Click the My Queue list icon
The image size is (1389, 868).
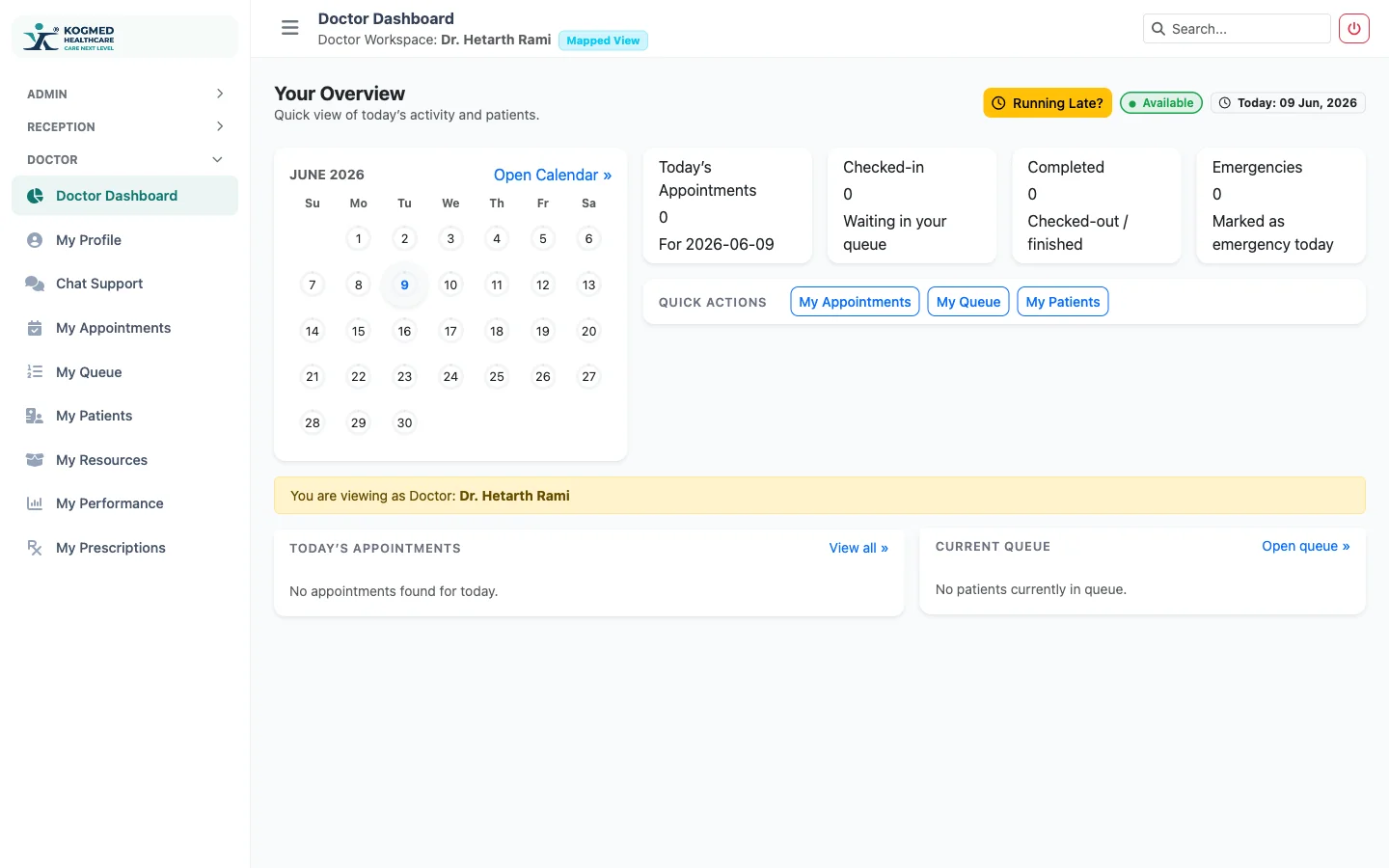click(x=35, y=372)
